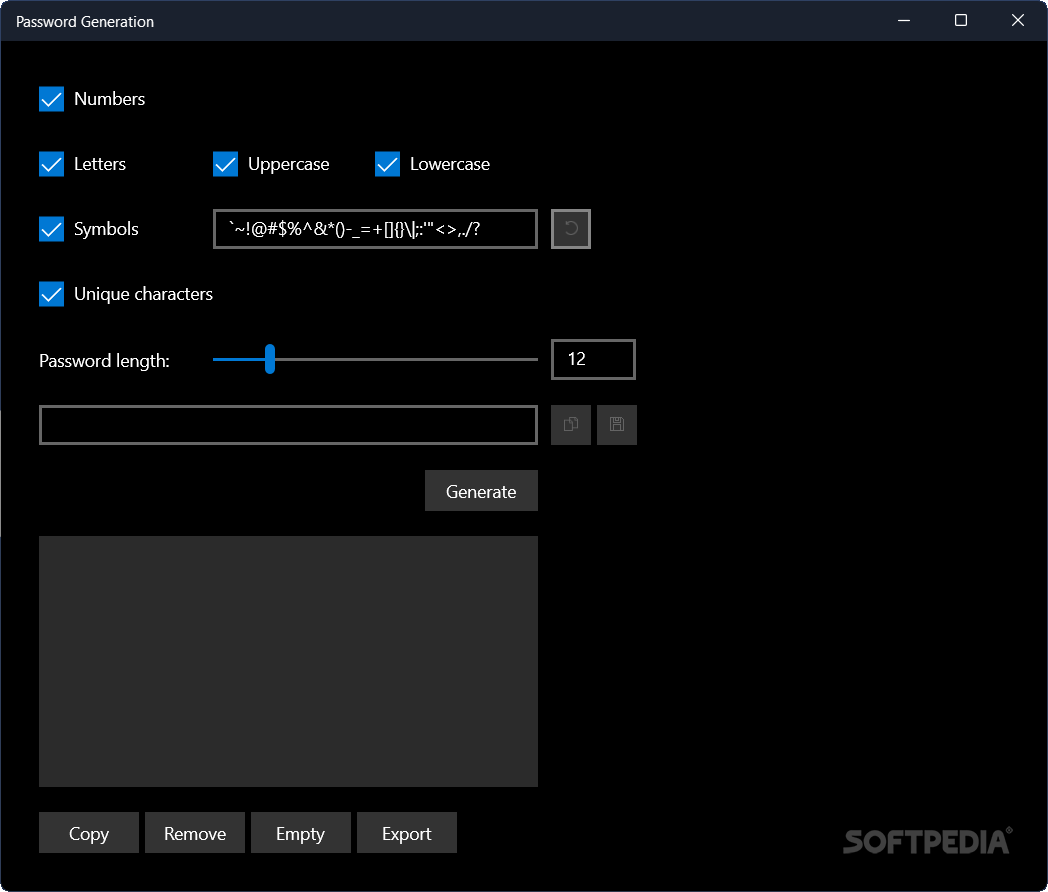Copy generated password with the clipboard icon
The width and height of the screenshot is (1048, 892).
coord(571,425)
